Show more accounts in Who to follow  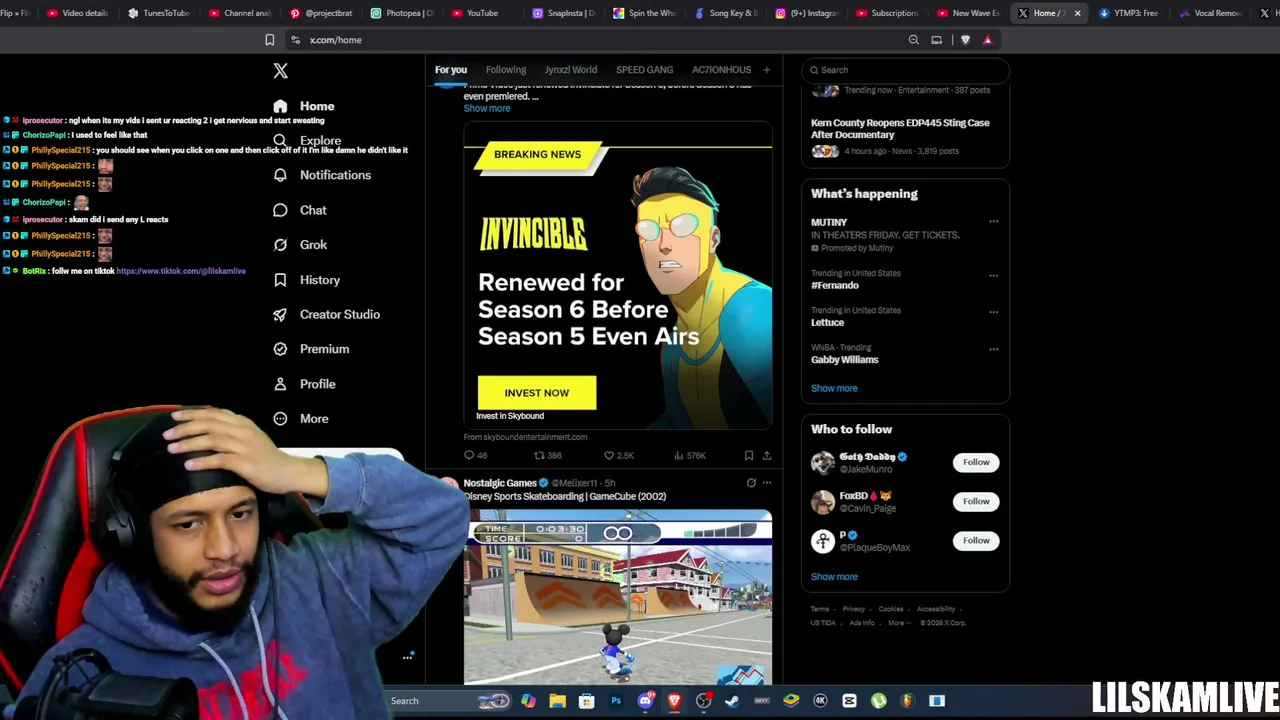tap(834, 577)
